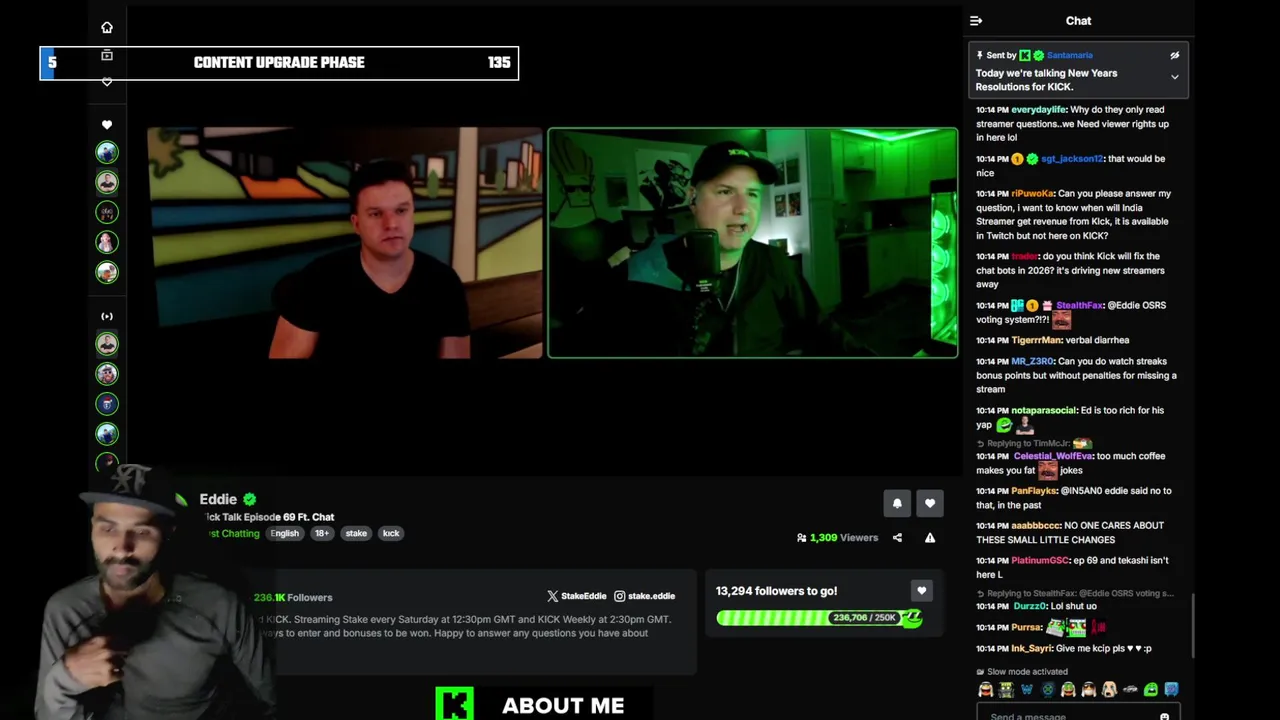Toggle stream notifications with the bell icon
This screenshot has width=1280, height=720.
[x=897, y=504]
